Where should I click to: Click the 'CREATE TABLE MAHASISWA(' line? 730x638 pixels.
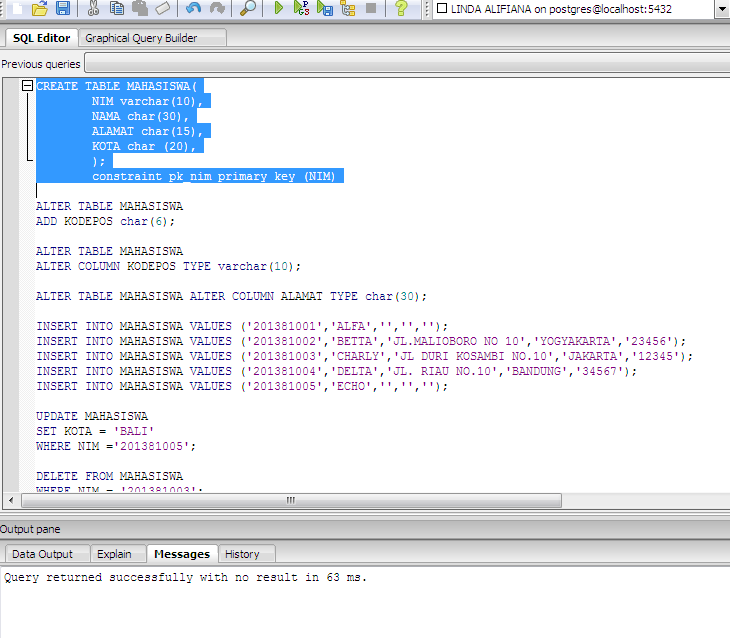pyautogui.click(x=116, y=86)
